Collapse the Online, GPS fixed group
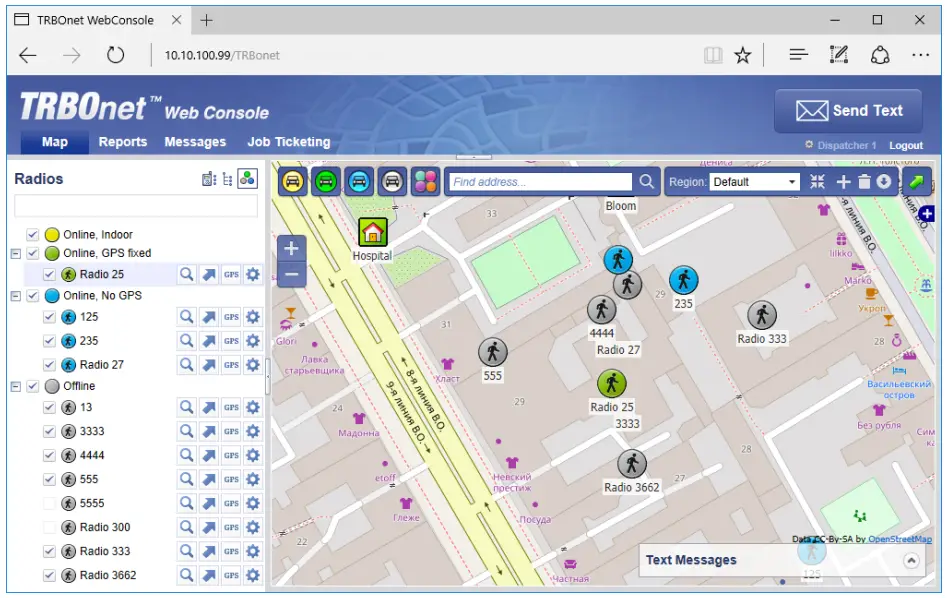Viewport: 947px width, 598px height. (x=15, y=254)
